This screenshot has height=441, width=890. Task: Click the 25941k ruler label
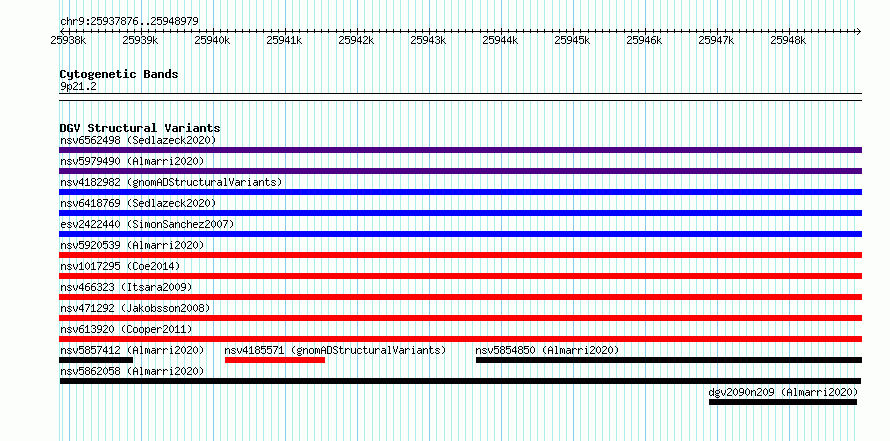click(284, 40)
